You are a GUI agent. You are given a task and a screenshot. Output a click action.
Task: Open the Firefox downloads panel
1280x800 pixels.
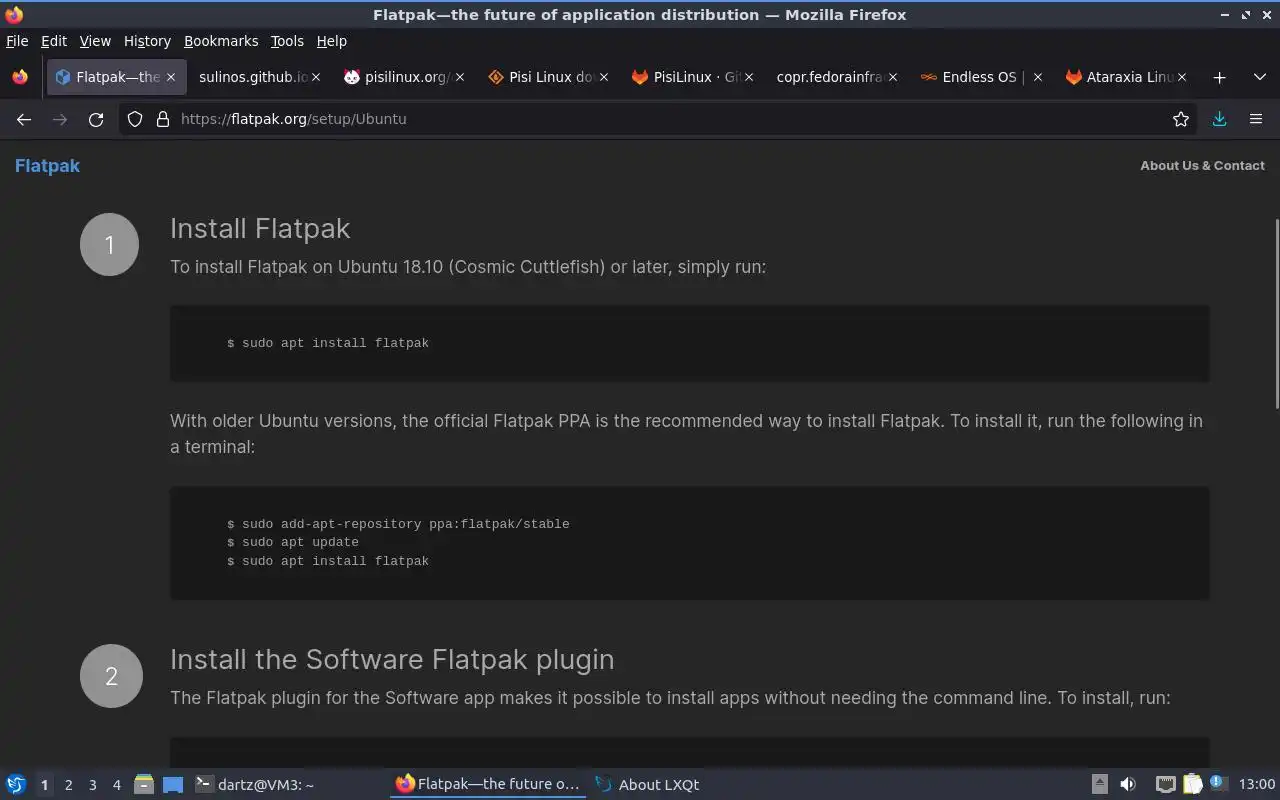pos(1219,119)
